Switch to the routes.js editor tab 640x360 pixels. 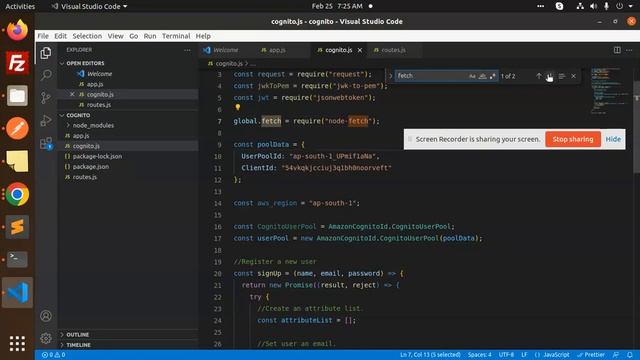(393, 50)
